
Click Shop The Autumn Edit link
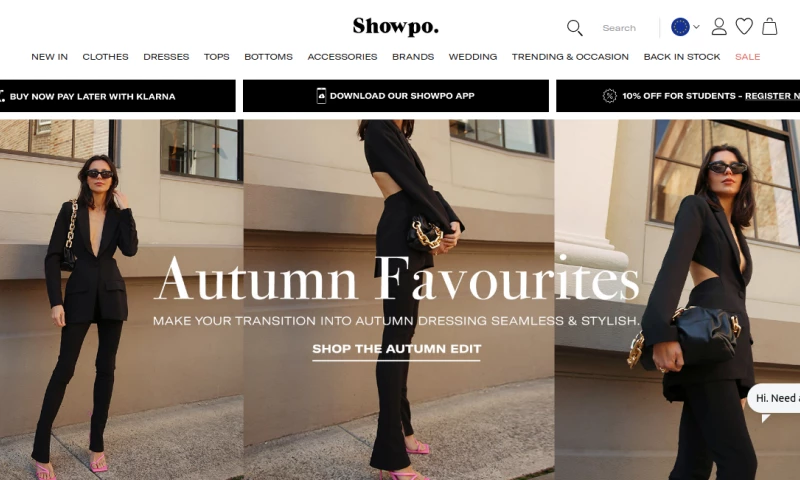coord(396,349)
